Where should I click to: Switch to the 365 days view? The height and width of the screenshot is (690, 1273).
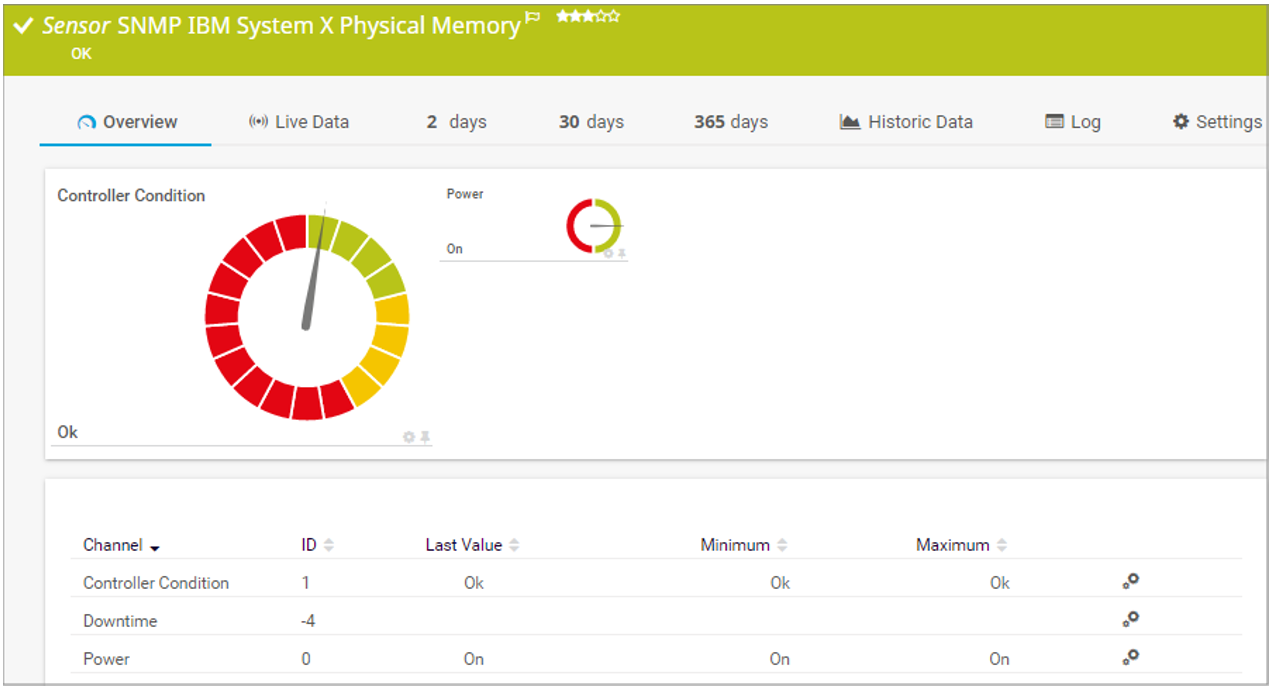[729, 121]
